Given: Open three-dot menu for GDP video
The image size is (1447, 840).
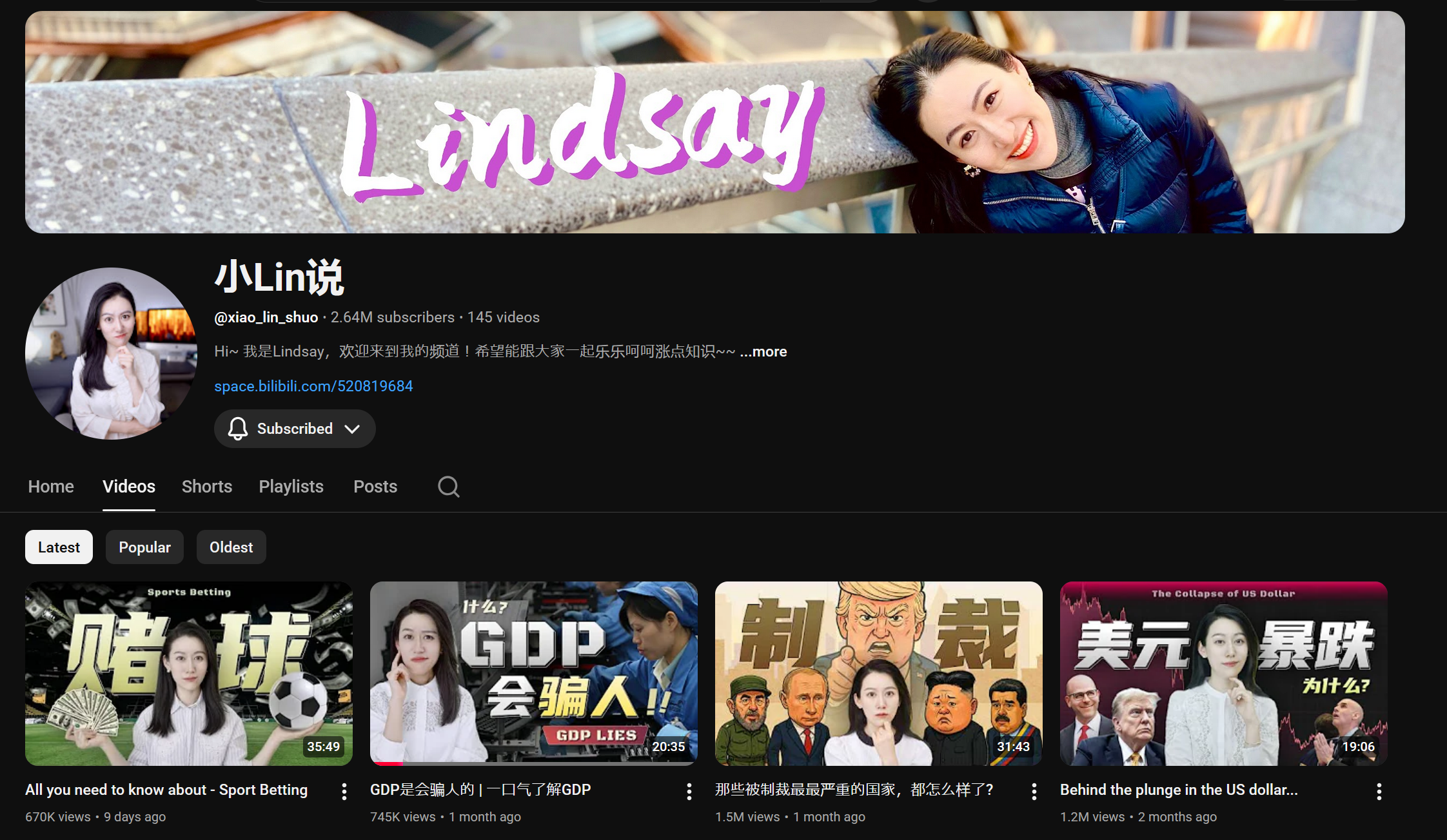Looking at the screenshot, I should click(689, 792).
